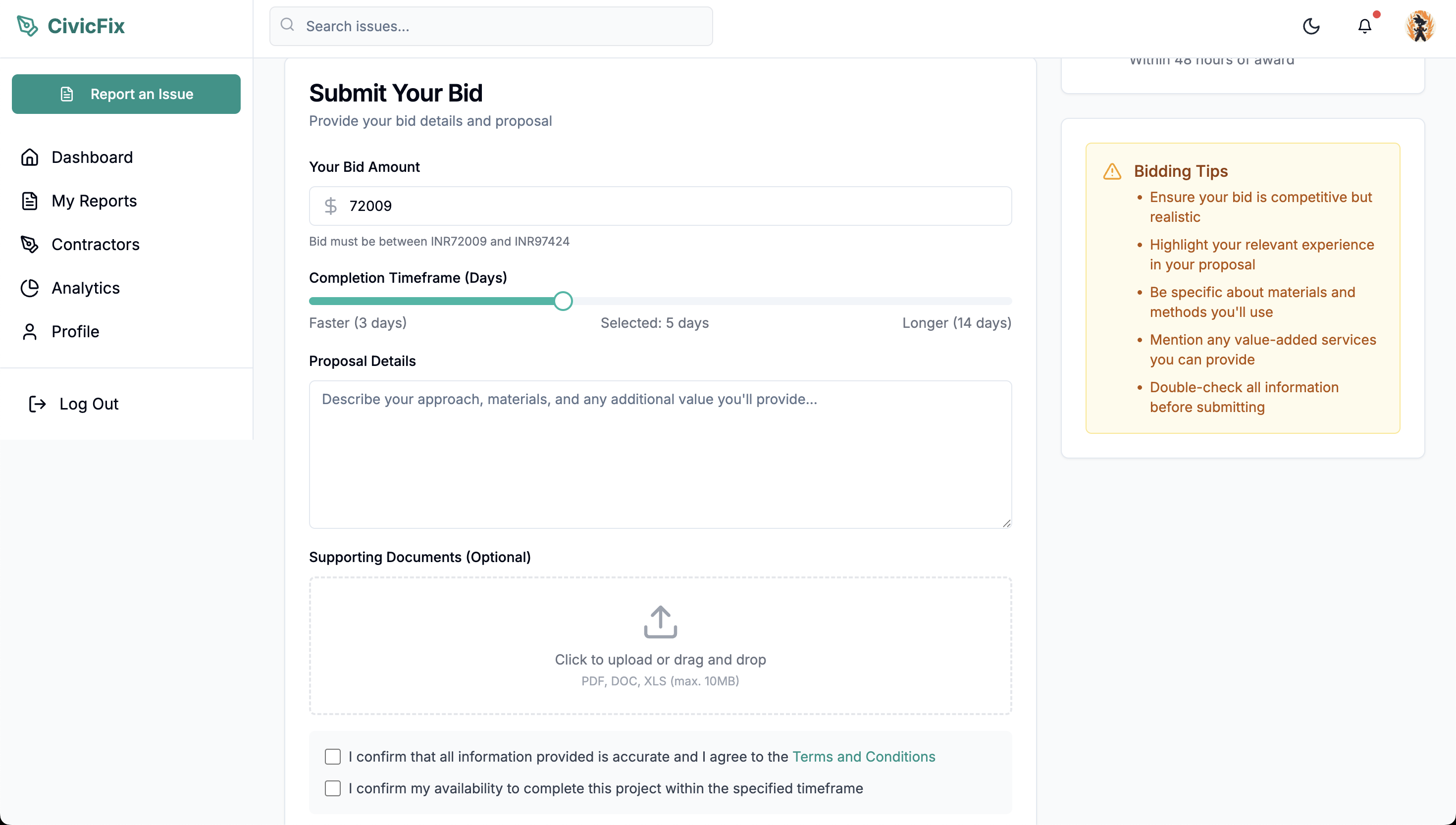The height and width of the screenshot is (825, 1456).
Task: Click the Dashboard home icon
Action: tap(29, 157)
